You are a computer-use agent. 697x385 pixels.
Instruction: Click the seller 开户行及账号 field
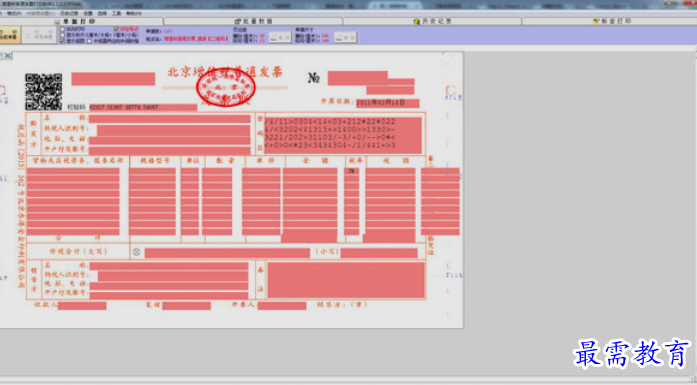tap(169, 295)
